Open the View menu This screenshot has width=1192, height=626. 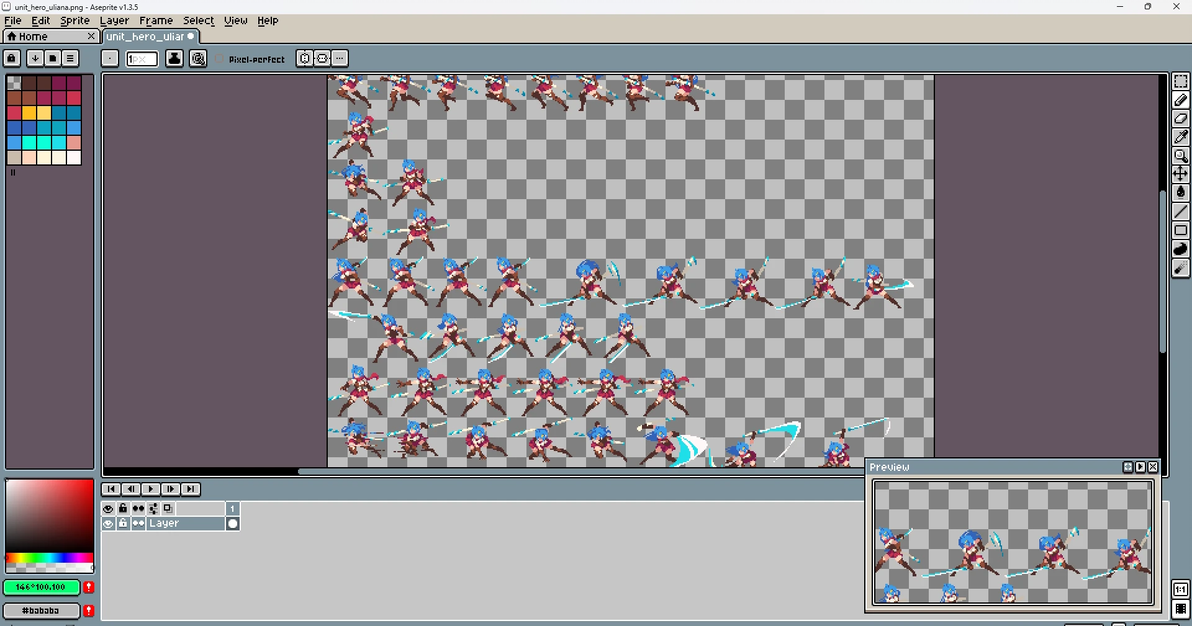236,21
